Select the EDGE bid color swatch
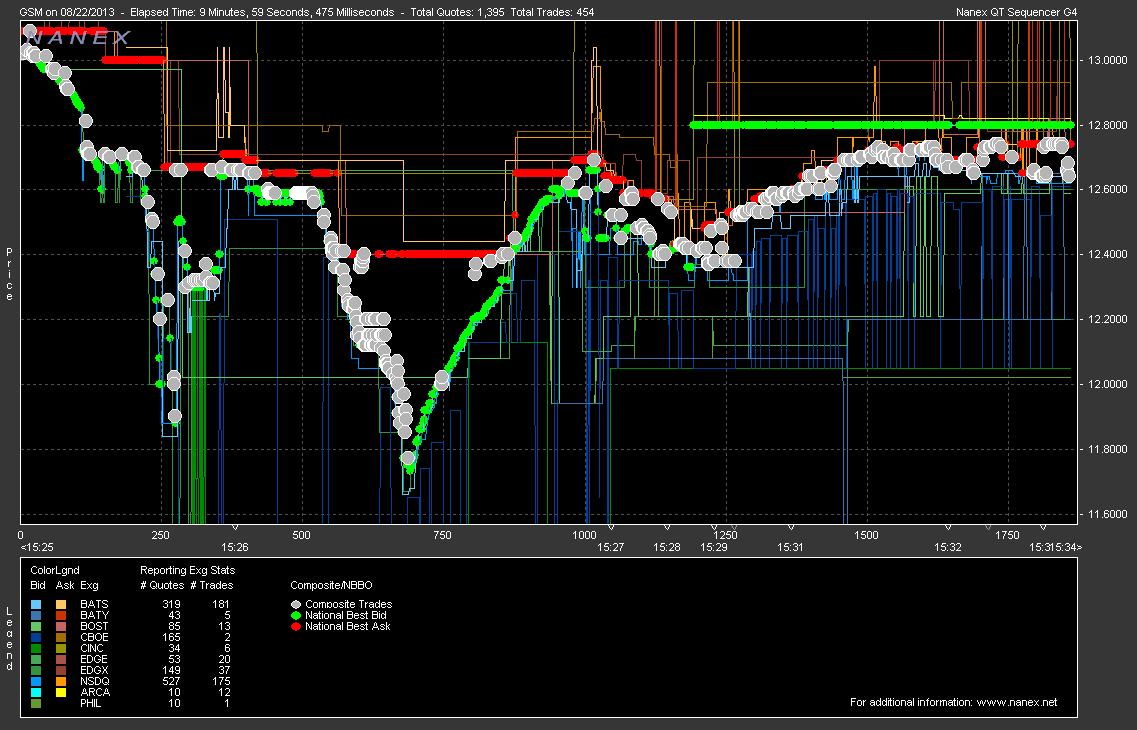This screenshot has height=730, width=1137. [37, 659]
